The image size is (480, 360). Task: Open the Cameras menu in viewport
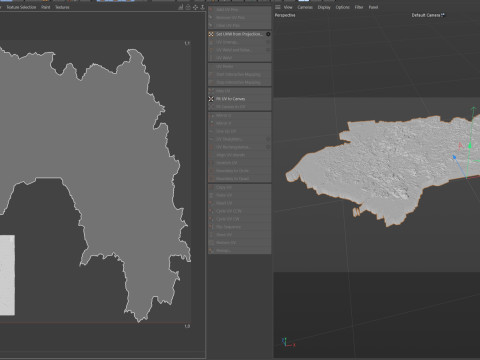[305, 7]
